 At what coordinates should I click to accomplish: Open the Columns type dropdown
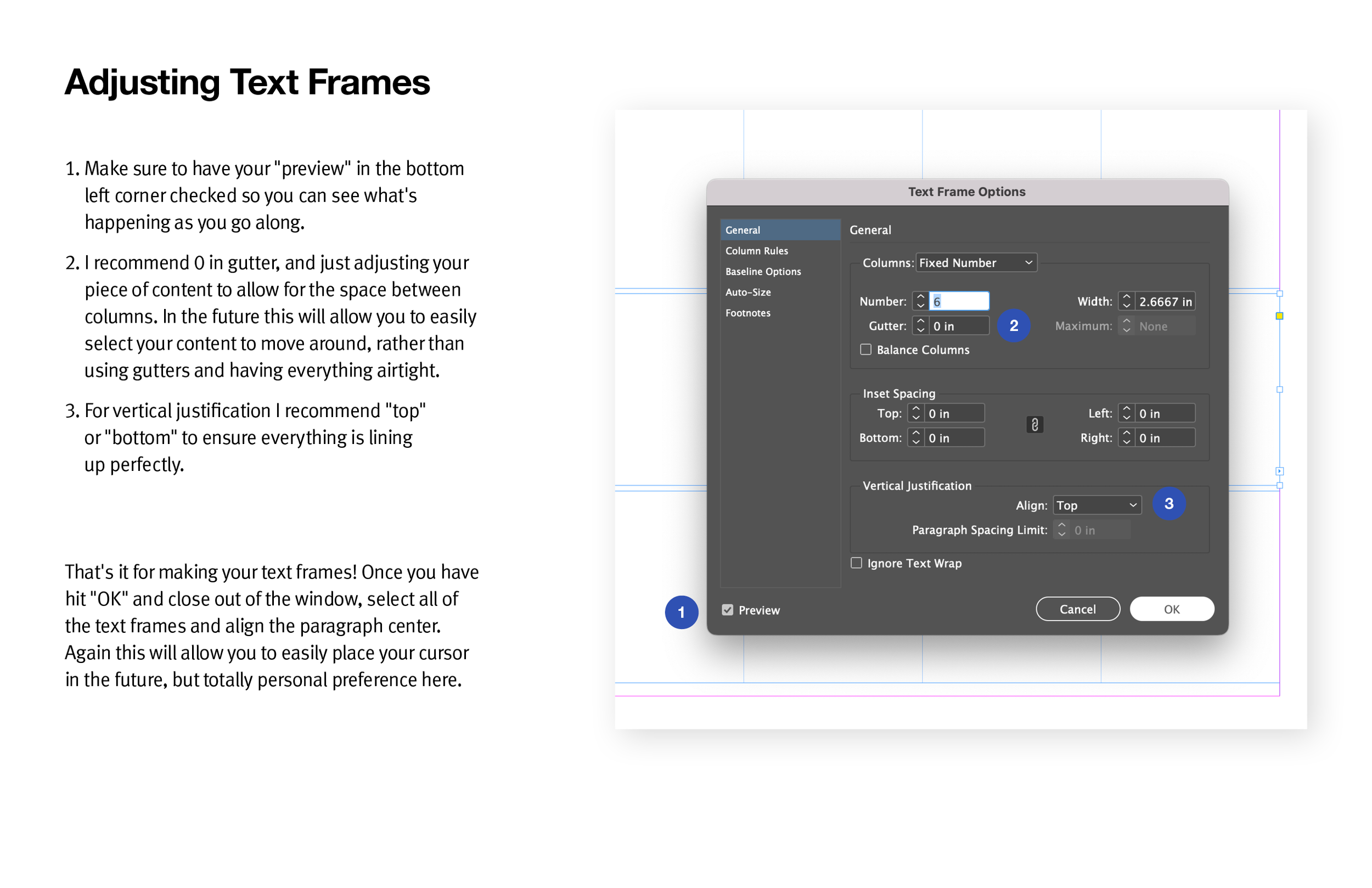coord(976,262)
